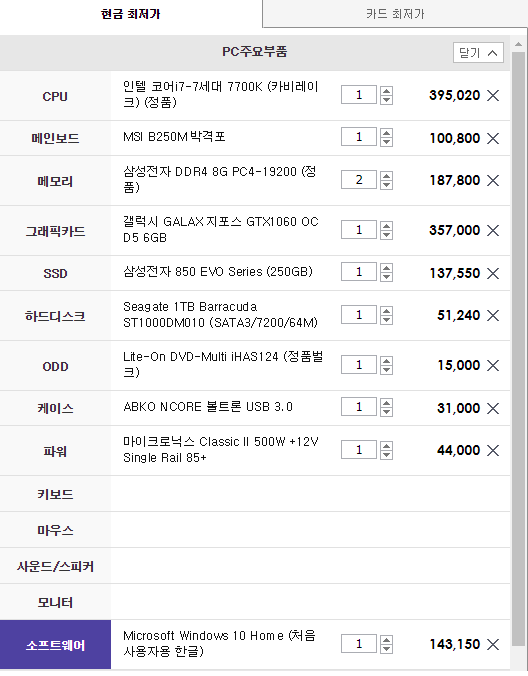The width and height of the screenshot is (528, 676).
Task: Collapse PC주요부품 section with 닫기 button
Action: tap(478, 53)
